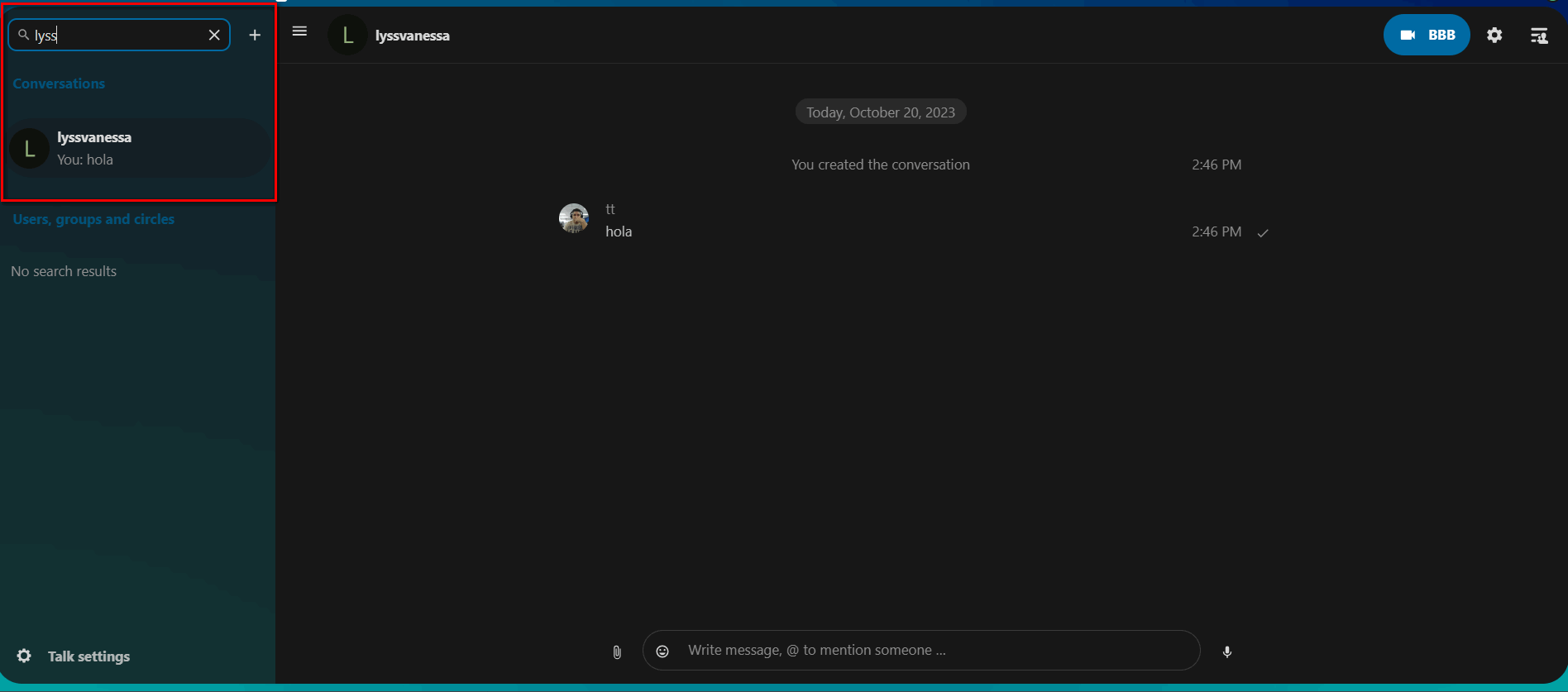Click the tt user avatar next to the message
Image resolution: width=1568 pixels, height=692 pixels.
[x=574, y=218]
